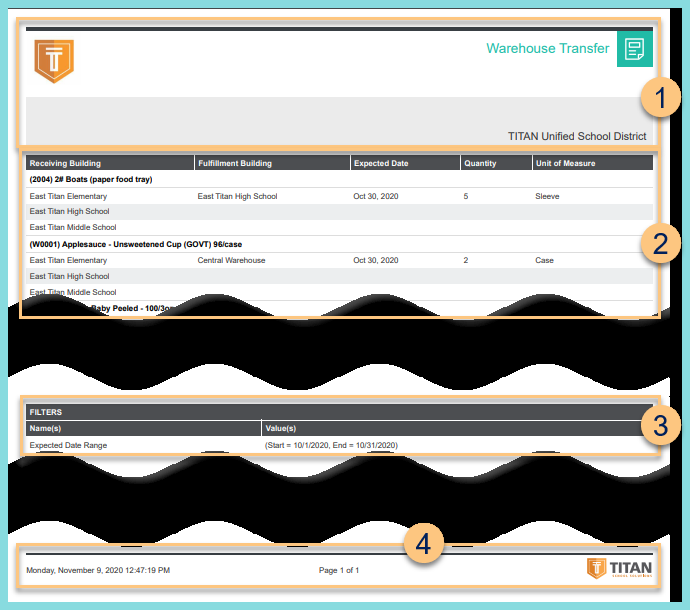Click the Sleeve unit of measure
This screenshot has height=610, width=690.
click(547, 196)
